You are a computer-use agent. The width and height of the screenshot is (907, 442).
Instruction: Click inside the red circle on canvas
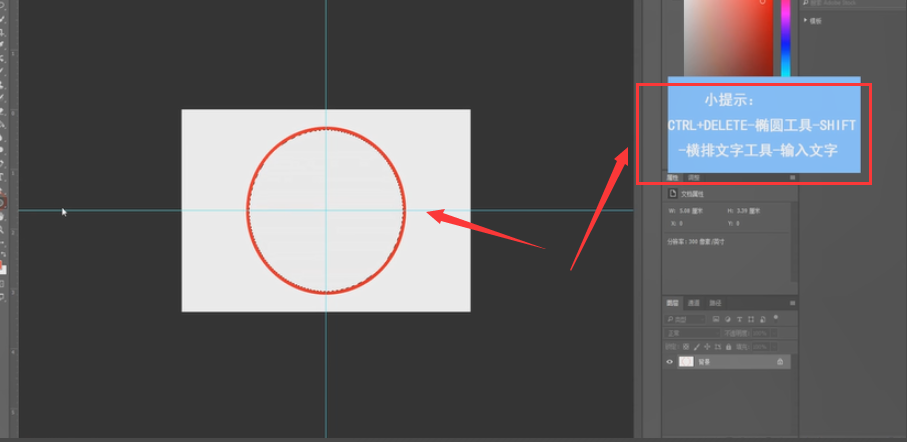click(x=327, y=211)
